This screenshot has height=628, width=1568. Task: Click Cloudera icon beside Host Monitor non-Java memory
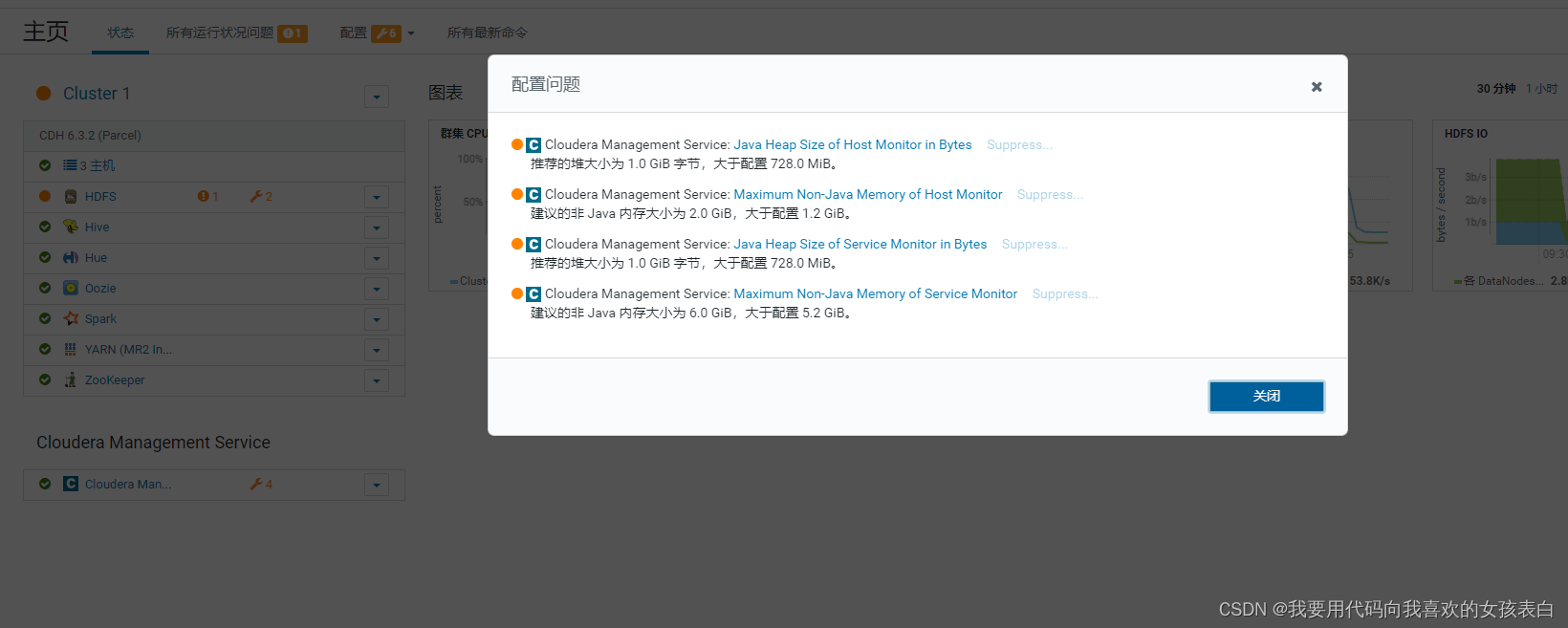tap(534, 195)
